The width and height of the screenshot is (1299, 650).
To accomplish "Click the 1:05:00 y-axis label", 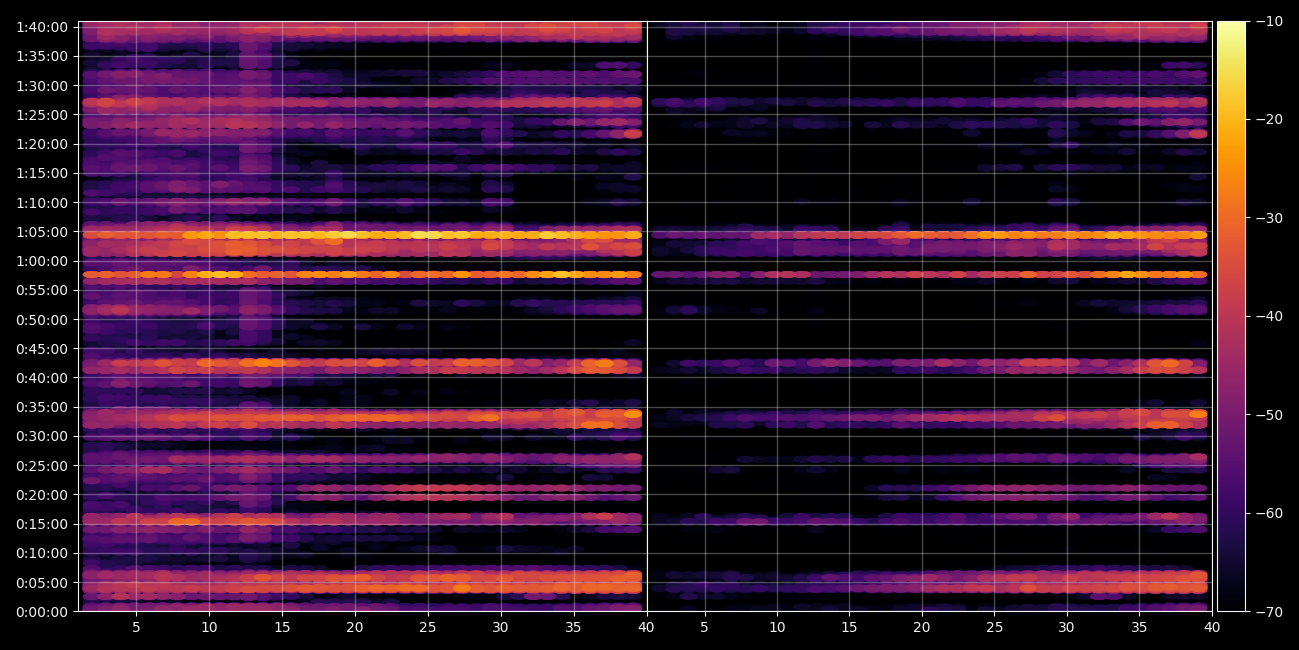I will (x=43, y=232).
